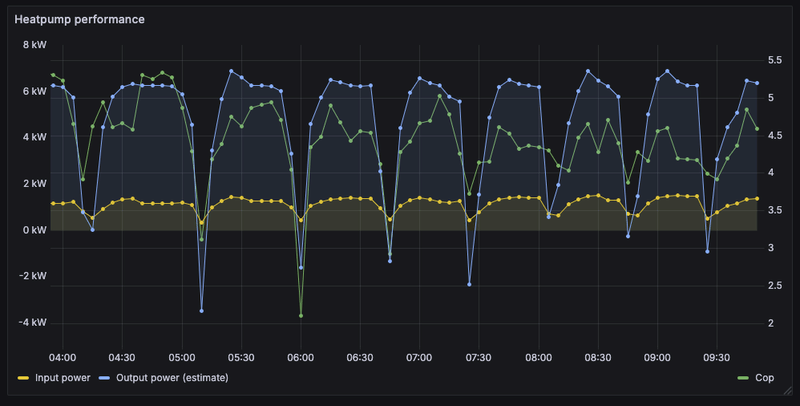Image resolution: width=800 pixels, height=406 pixels.
Task: Click the 8 kW left axis label
Action: click(35, 45)
